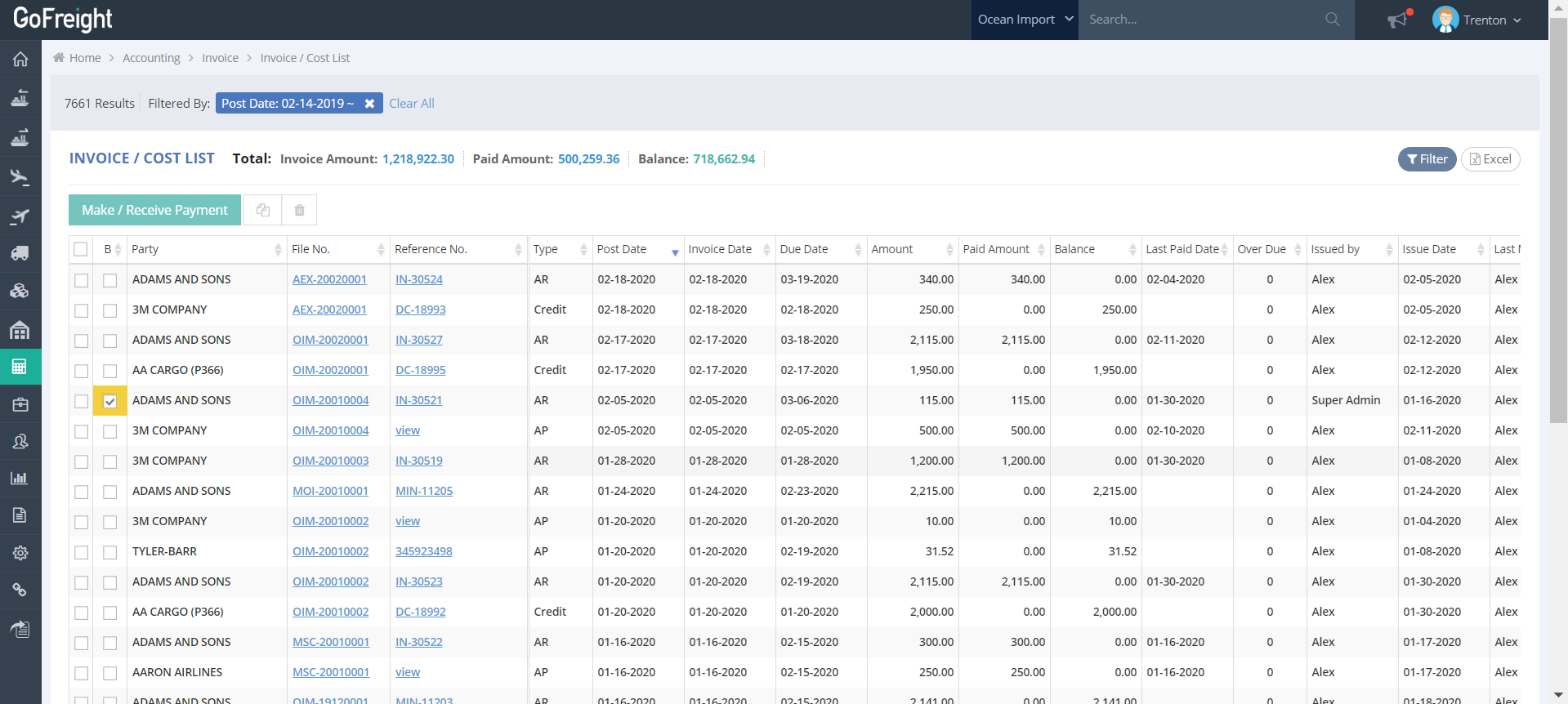The image size is (1568, 704).
Task: Sort by Reference No. column
Action: 458,249
